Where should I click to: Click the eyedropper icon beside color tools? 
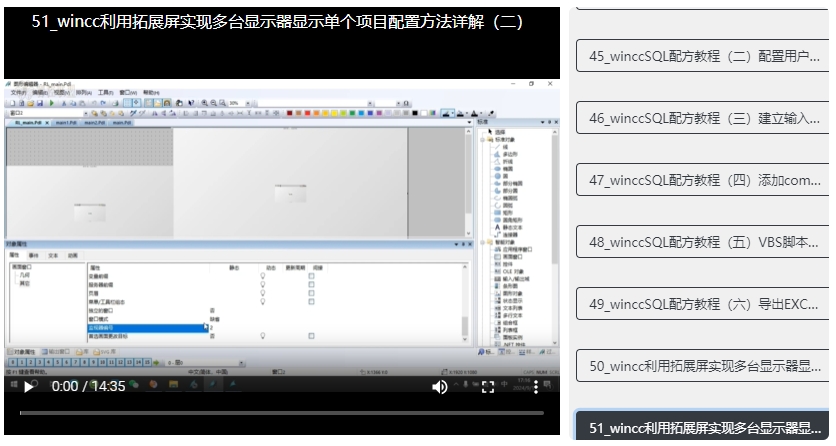click(491, 113)
